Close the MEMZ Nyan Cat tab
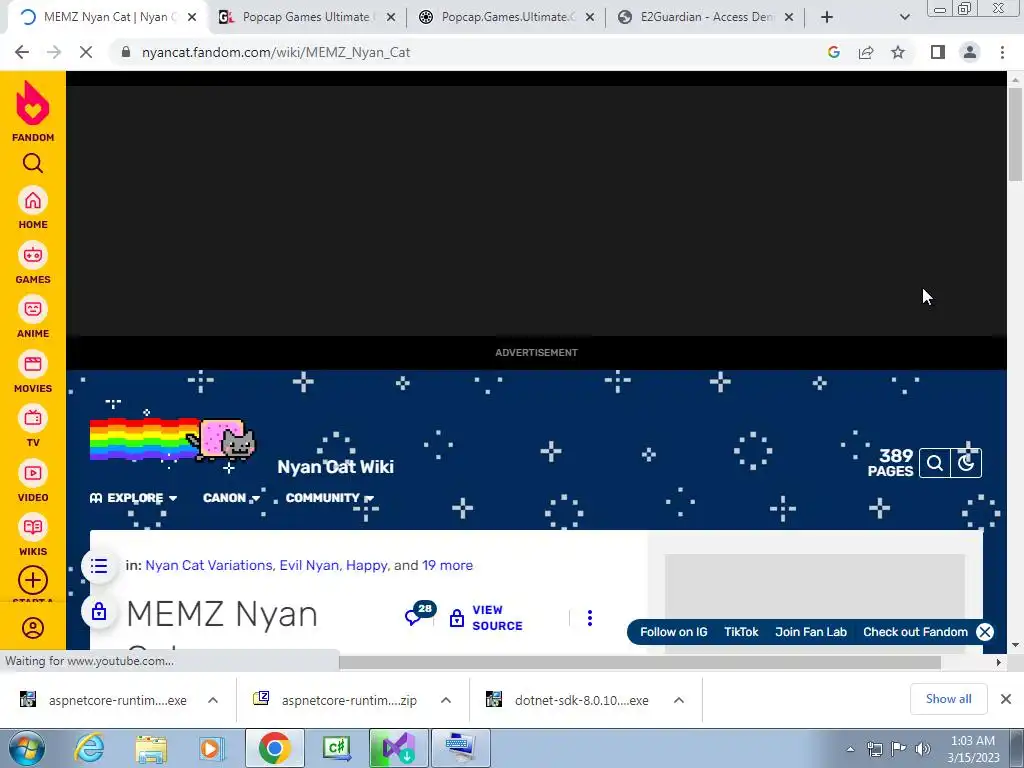The width and height of the screenshot is (1024, 768). point(192,17)
